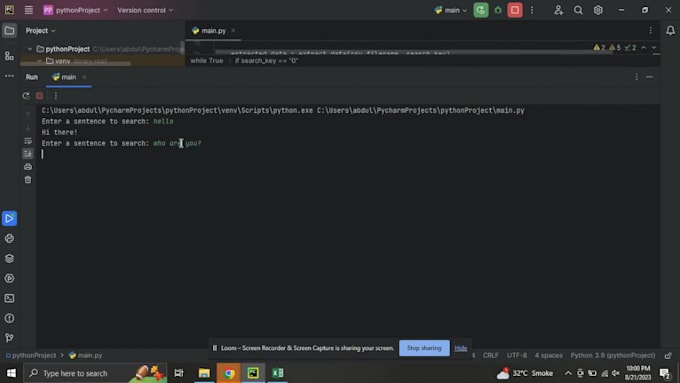Screen dimensions: 680x383
Task: Click the green Rerun main button
Action: 481,10
